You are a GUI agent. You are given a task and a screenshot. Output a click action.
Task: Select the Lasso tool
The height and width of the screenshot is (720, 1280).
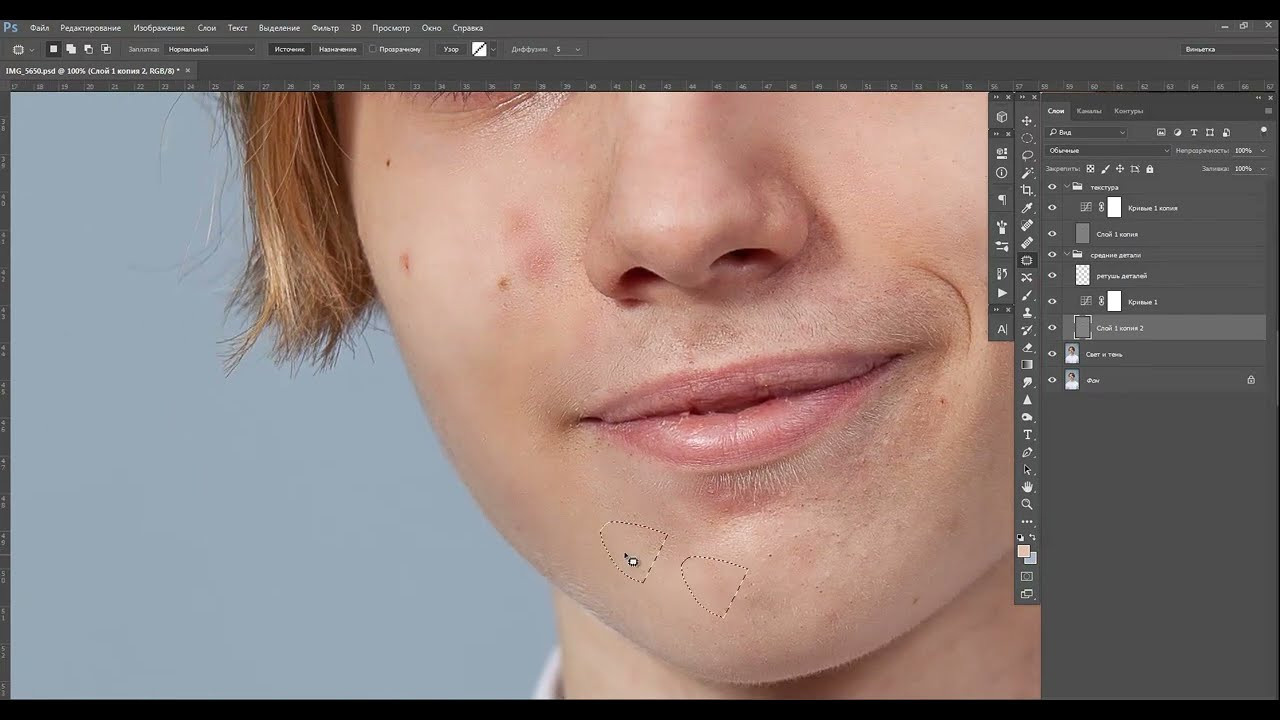1027,155
